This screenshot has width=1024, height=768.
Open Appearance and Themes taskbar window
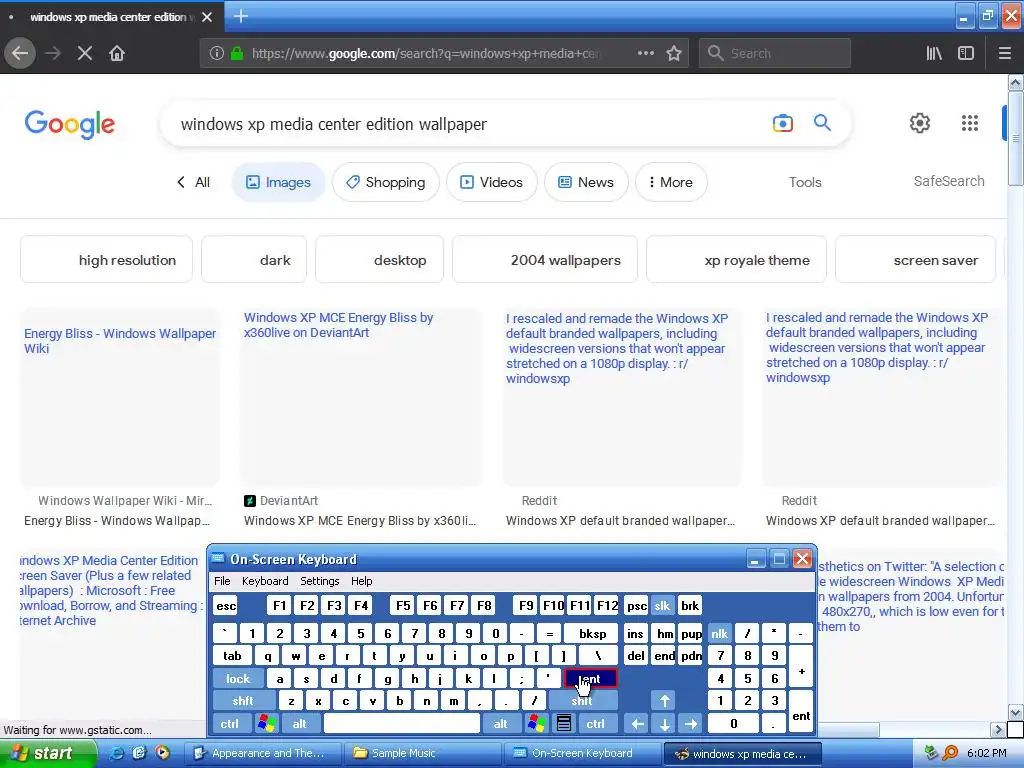click(263, 753)
